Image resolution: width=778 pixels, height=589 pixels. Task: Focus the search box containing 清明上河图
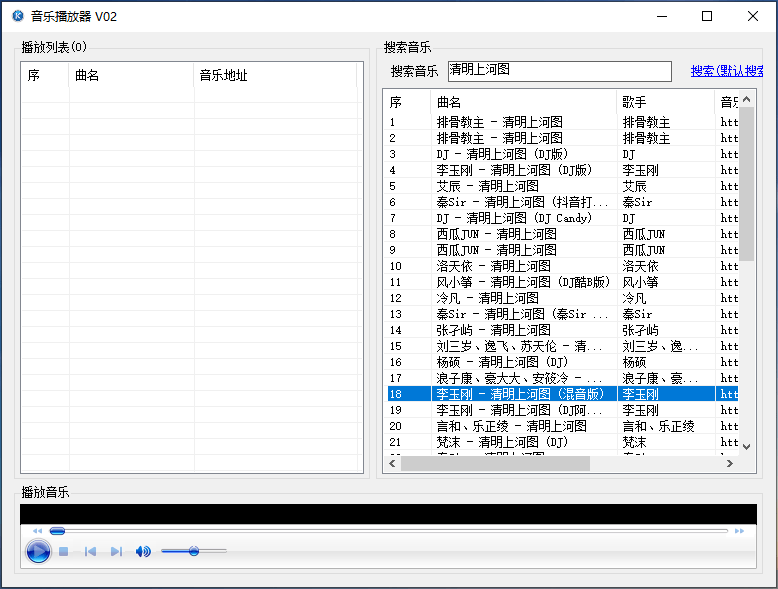tap(559, 71)
